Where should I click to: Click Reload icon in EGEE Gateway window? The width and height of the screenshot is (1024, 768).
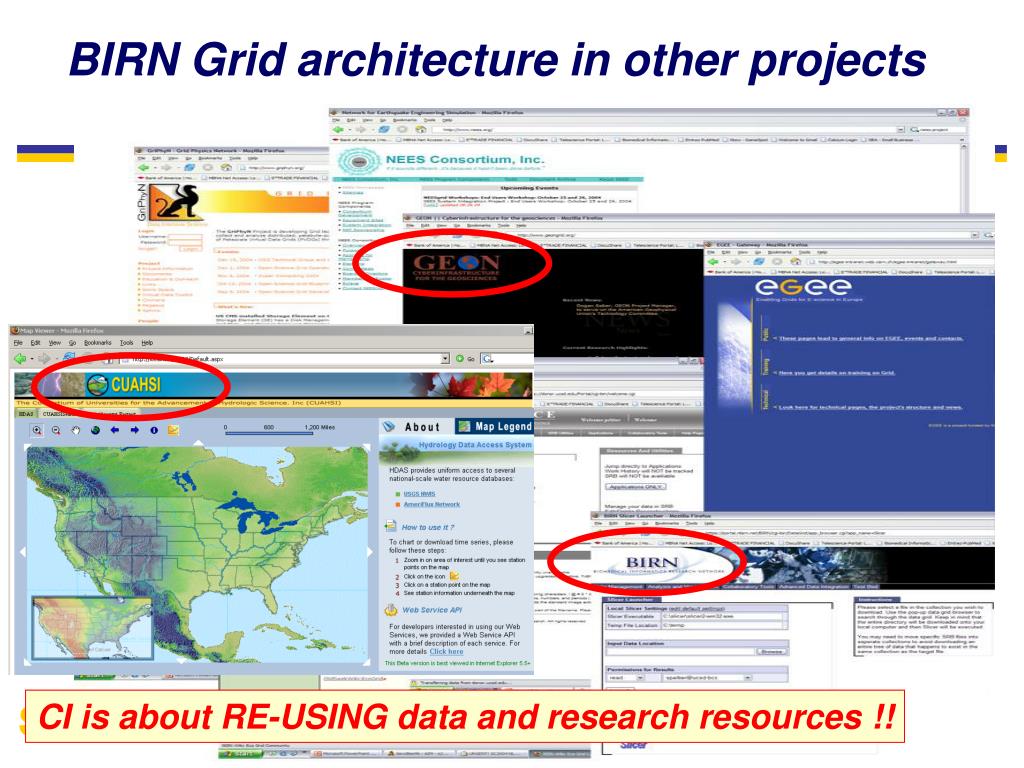point(758,261)
